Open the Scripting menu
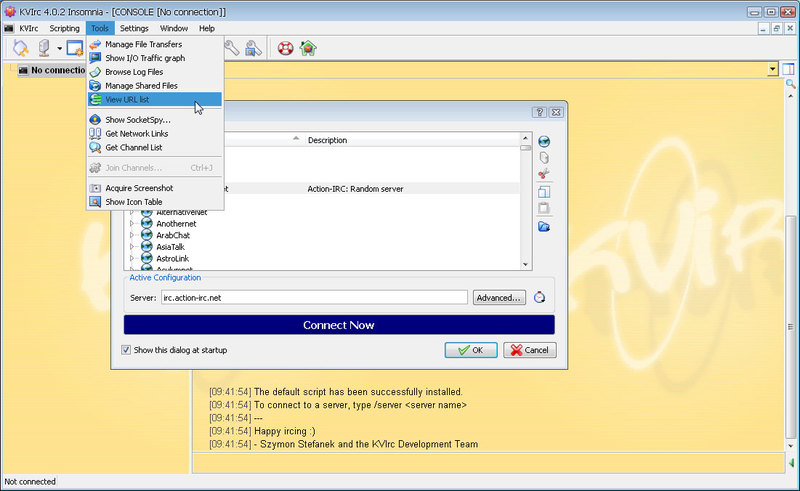 (64, 28)
